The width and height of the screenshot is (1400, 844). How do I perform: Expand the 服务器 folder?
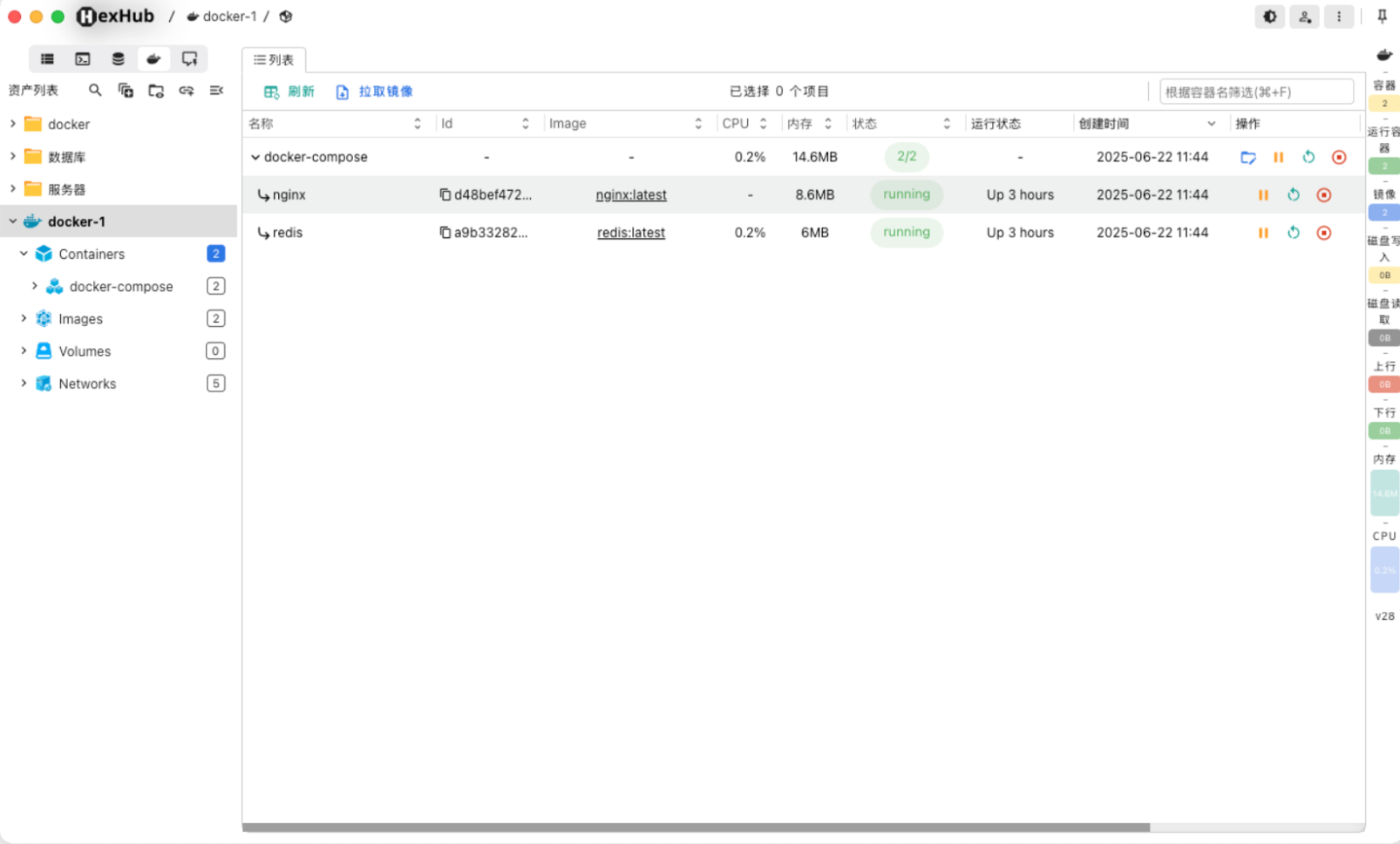[13, 188]
